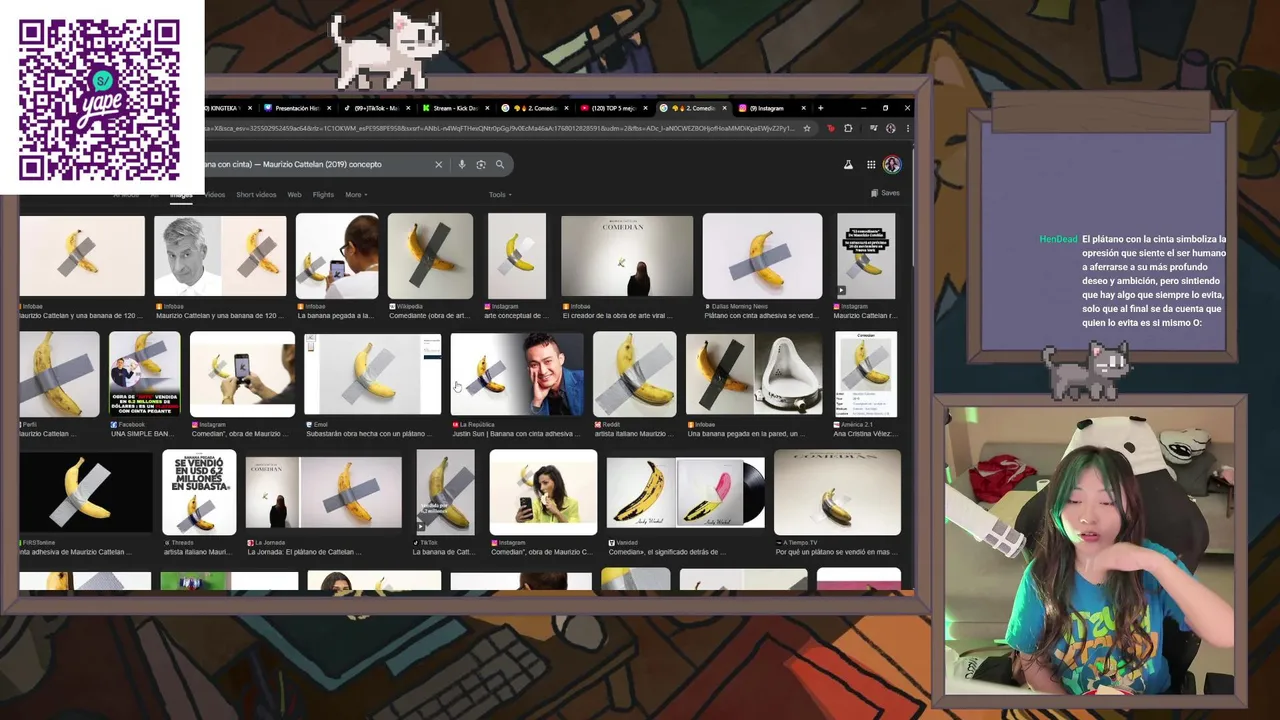Start voice search with microphone icon

tap(462, 164)
